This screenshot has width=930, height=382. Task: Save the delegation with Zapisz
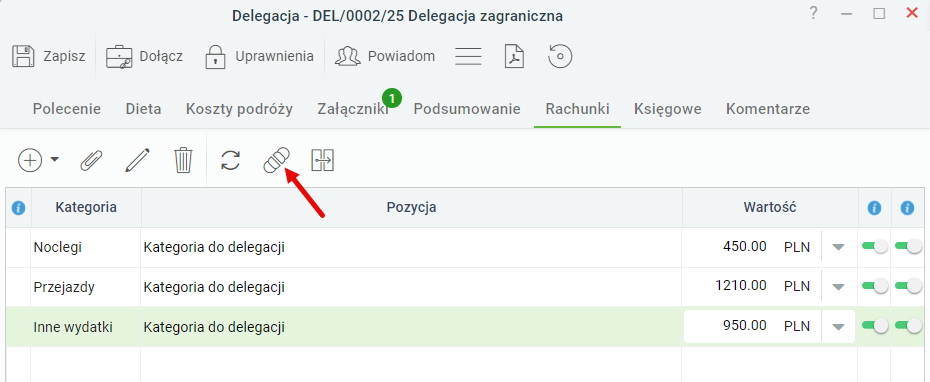(x=49, y=56)
